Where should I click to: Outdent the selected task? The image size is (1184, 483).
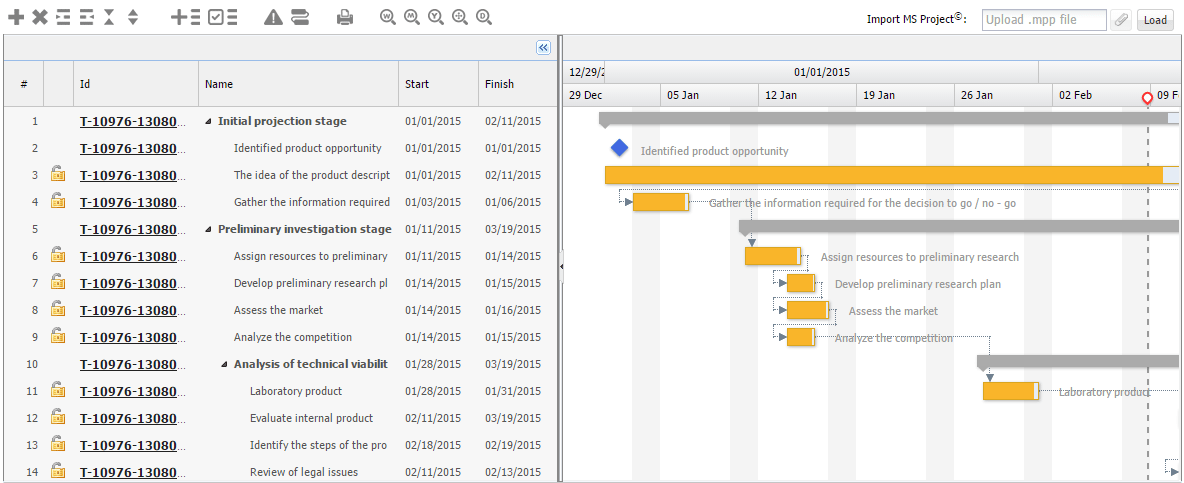tap(87, 17)
